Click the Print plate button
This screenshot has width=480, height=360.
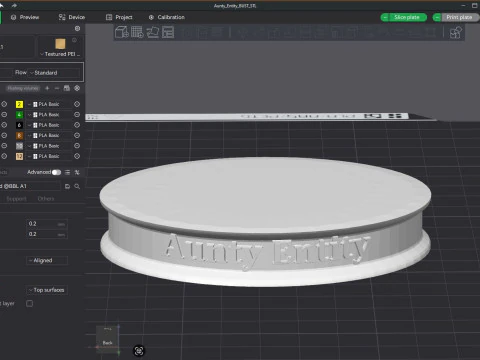[x=460, y=17]
